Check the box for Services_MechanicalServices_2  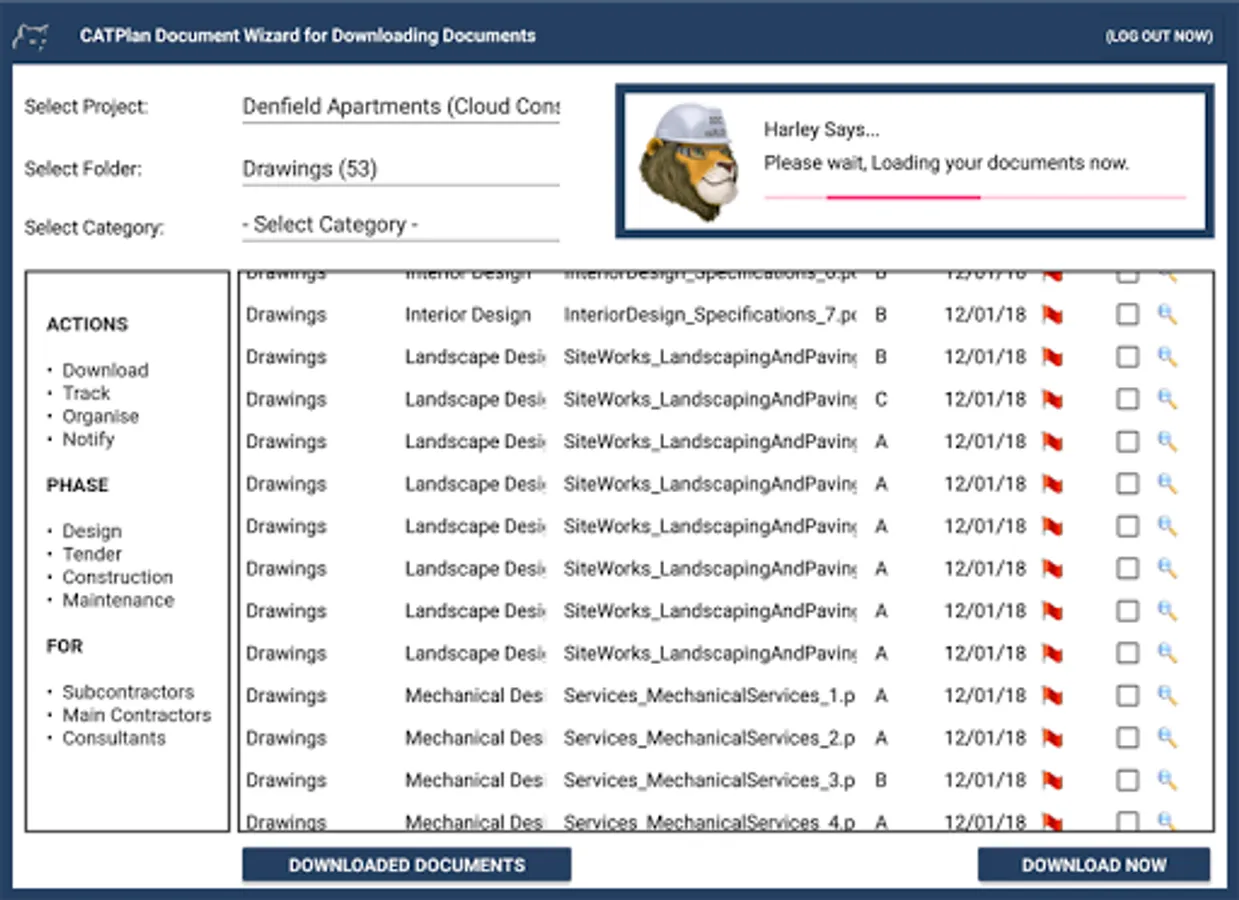click(x=1127, y=738)
